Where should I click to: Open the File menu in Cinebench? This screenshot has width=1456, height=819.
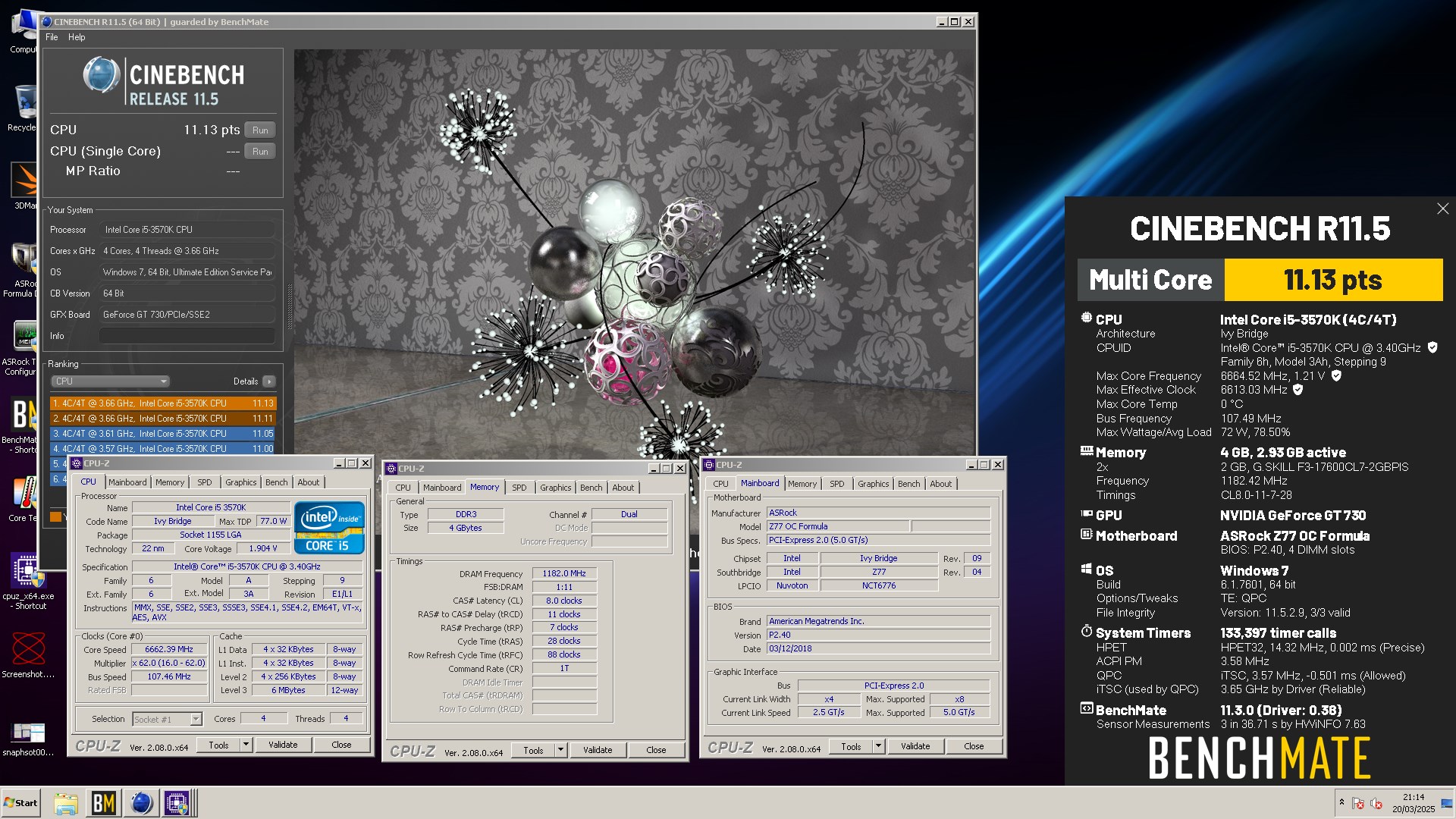[52, 37]
